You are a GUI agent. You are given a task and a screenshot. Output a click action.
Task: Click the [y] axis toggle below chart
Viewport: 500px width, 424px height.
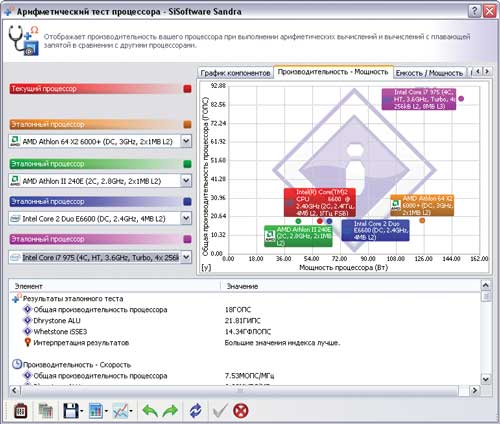pos(206,267)
